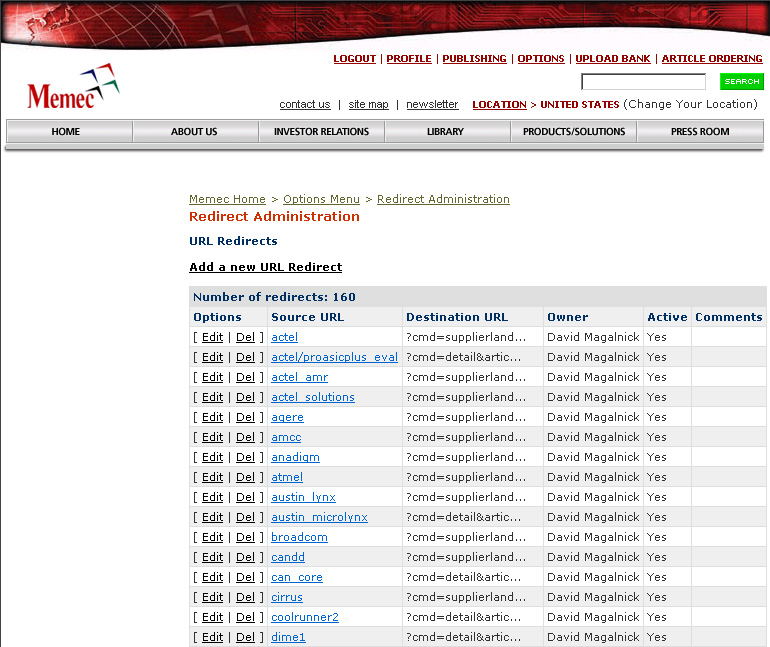Edit the atmel redirect
770x647 pixels.
pyautogui.click(x=212, y=477)
